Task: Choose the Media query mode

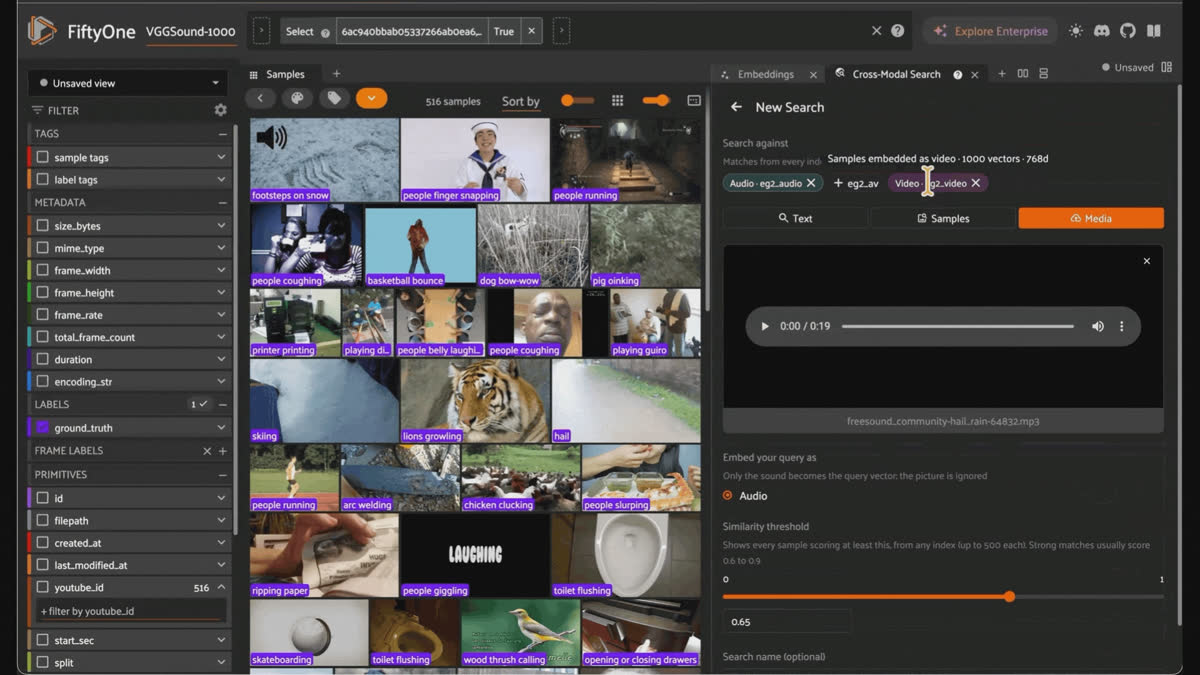Action: coord(1091,218)
